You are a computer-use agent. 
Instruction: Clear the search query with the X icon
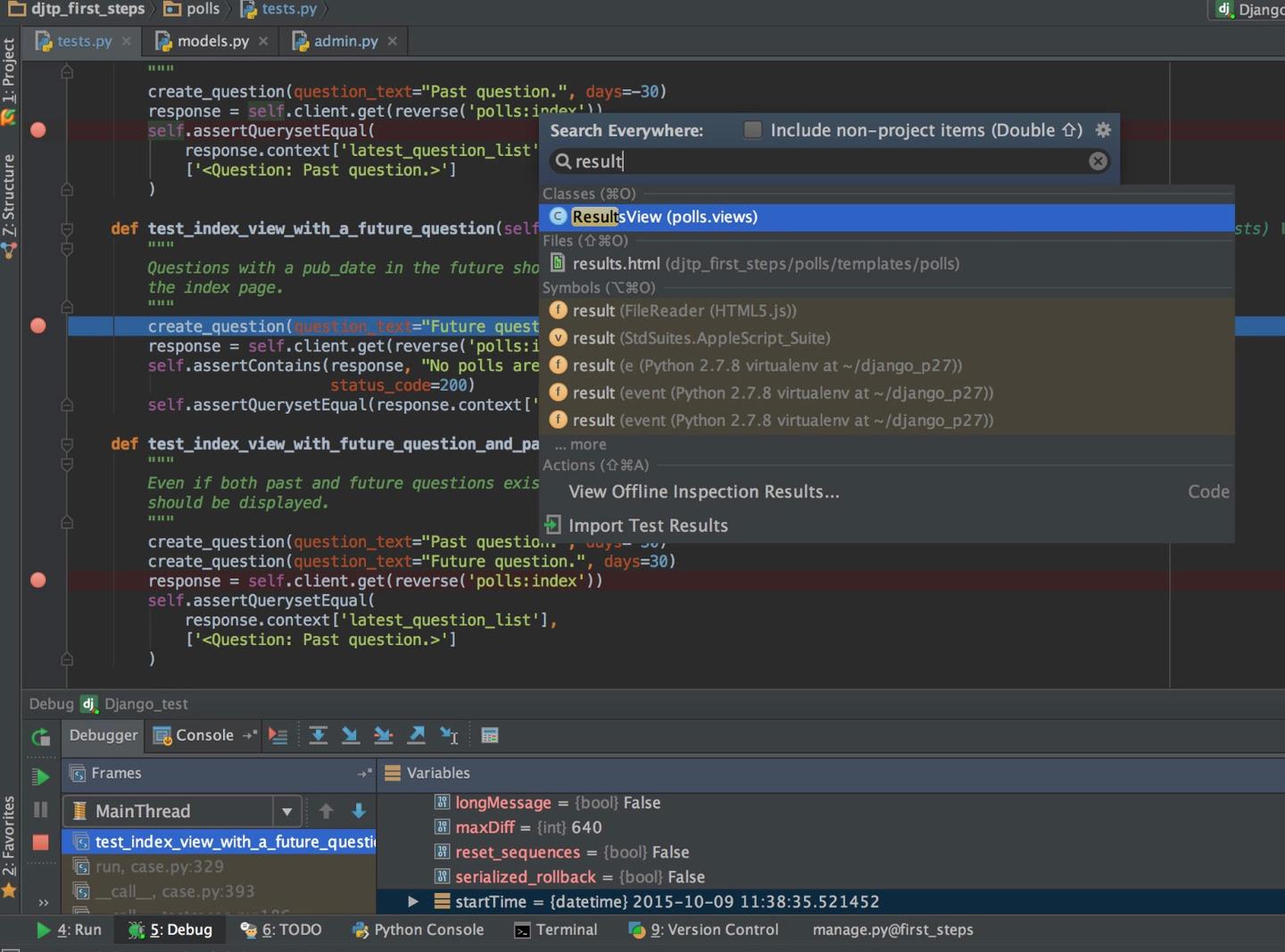pos(1097,161)
